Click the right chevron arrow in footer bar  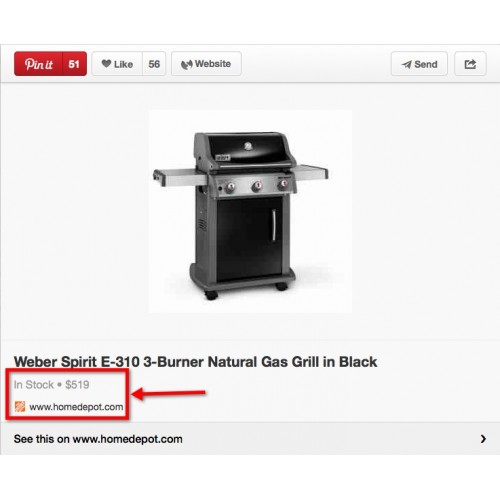click(483, 439)
